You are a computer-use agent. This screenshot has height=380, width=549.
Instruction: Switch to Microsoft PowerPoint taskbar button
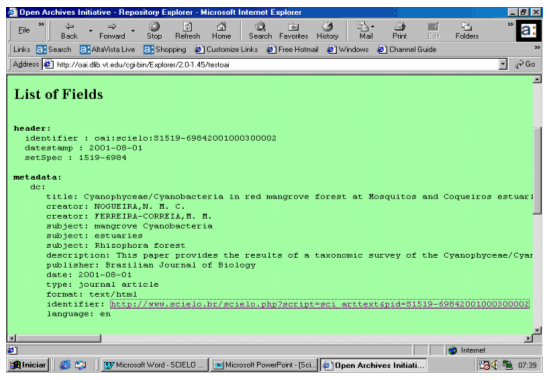[x=264, y=365]
